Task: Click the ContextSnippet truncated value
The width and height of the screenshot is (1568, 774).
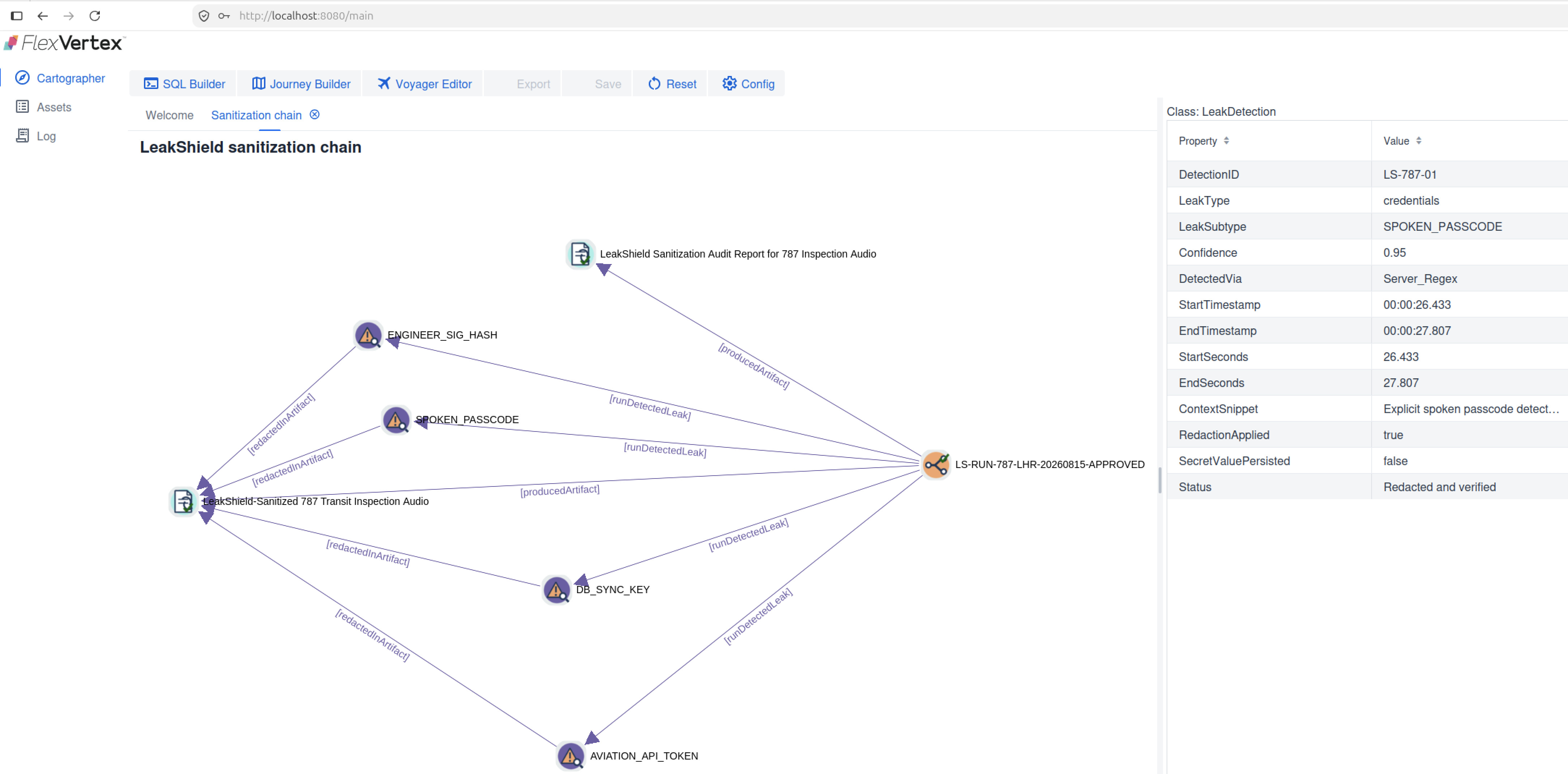Action: (x=1471, y=409)
